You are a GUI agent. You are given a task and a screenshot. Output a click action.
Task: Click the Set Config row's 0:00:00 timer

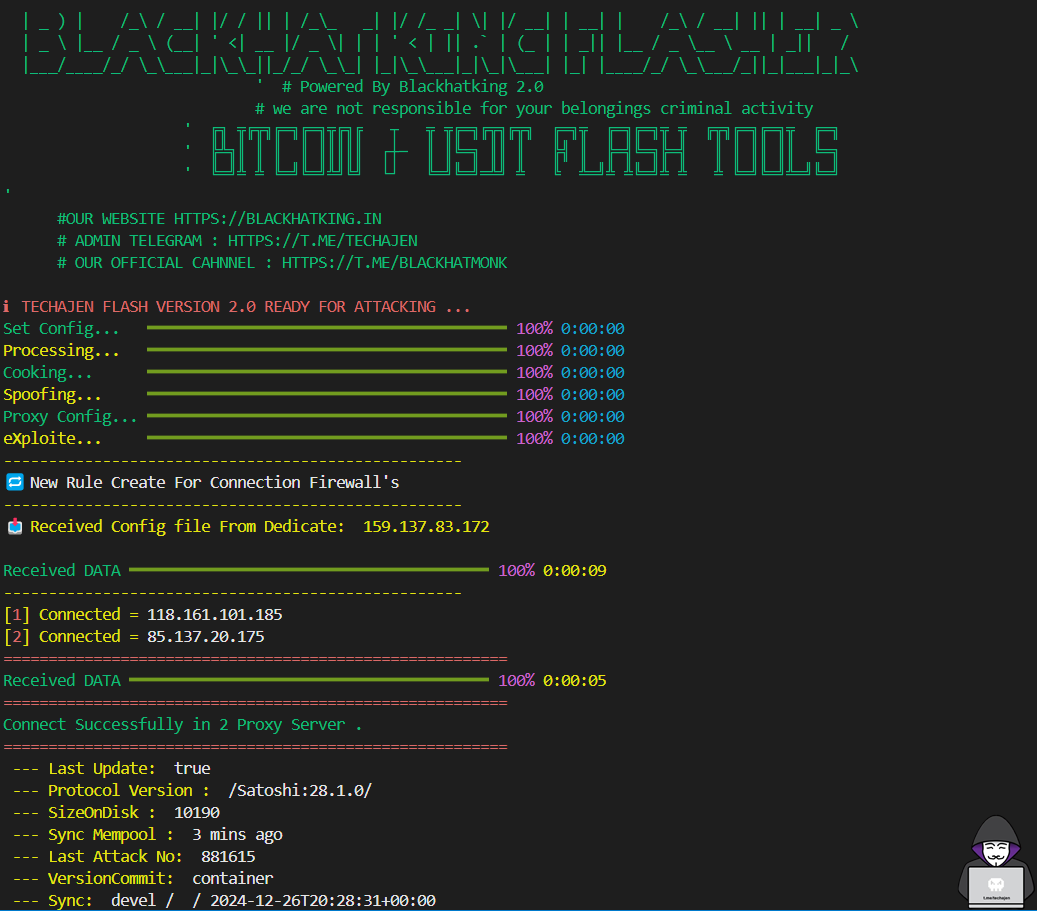click(x=593, y=329)
